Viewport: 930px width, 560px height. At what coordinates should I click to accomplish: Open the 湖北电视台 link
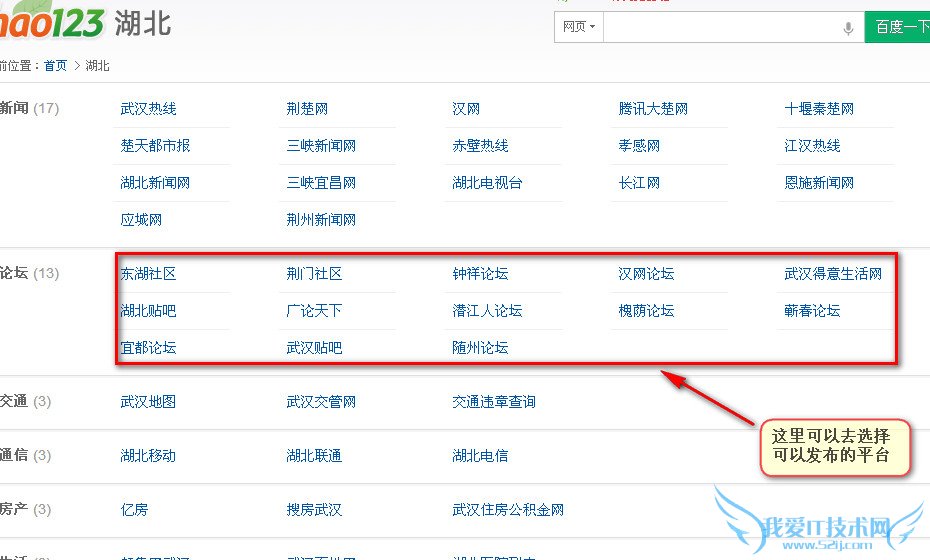(x=488, y=183)
